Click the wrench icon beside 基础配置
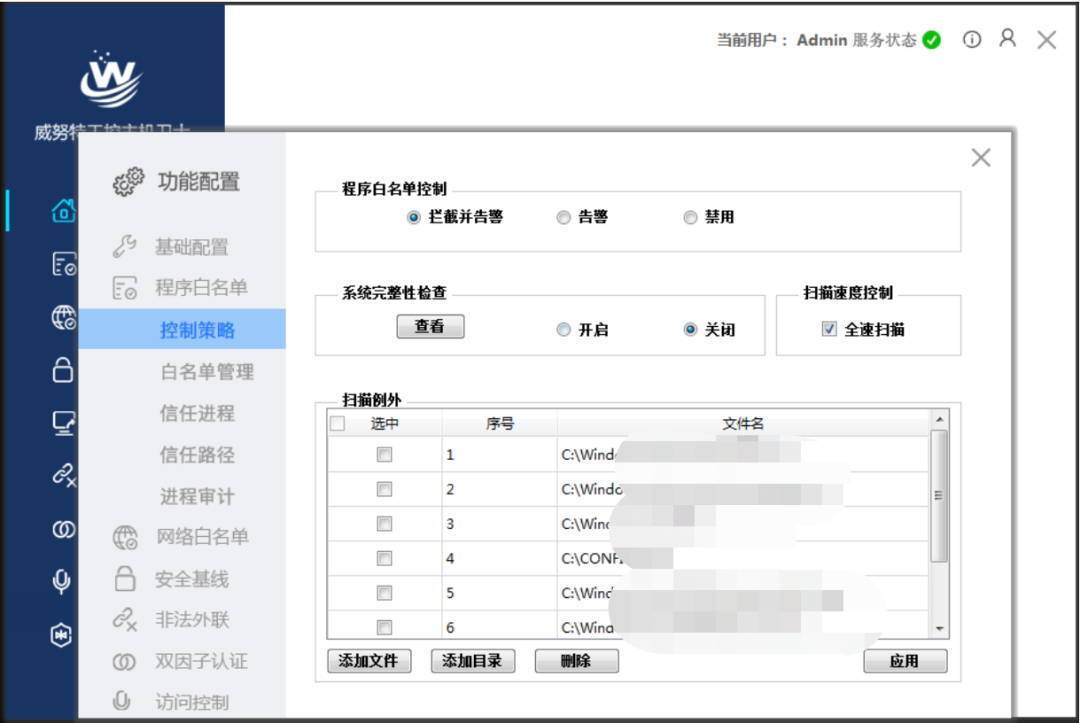The width and height of the screenshot is (1080, 723). [125, 246]
